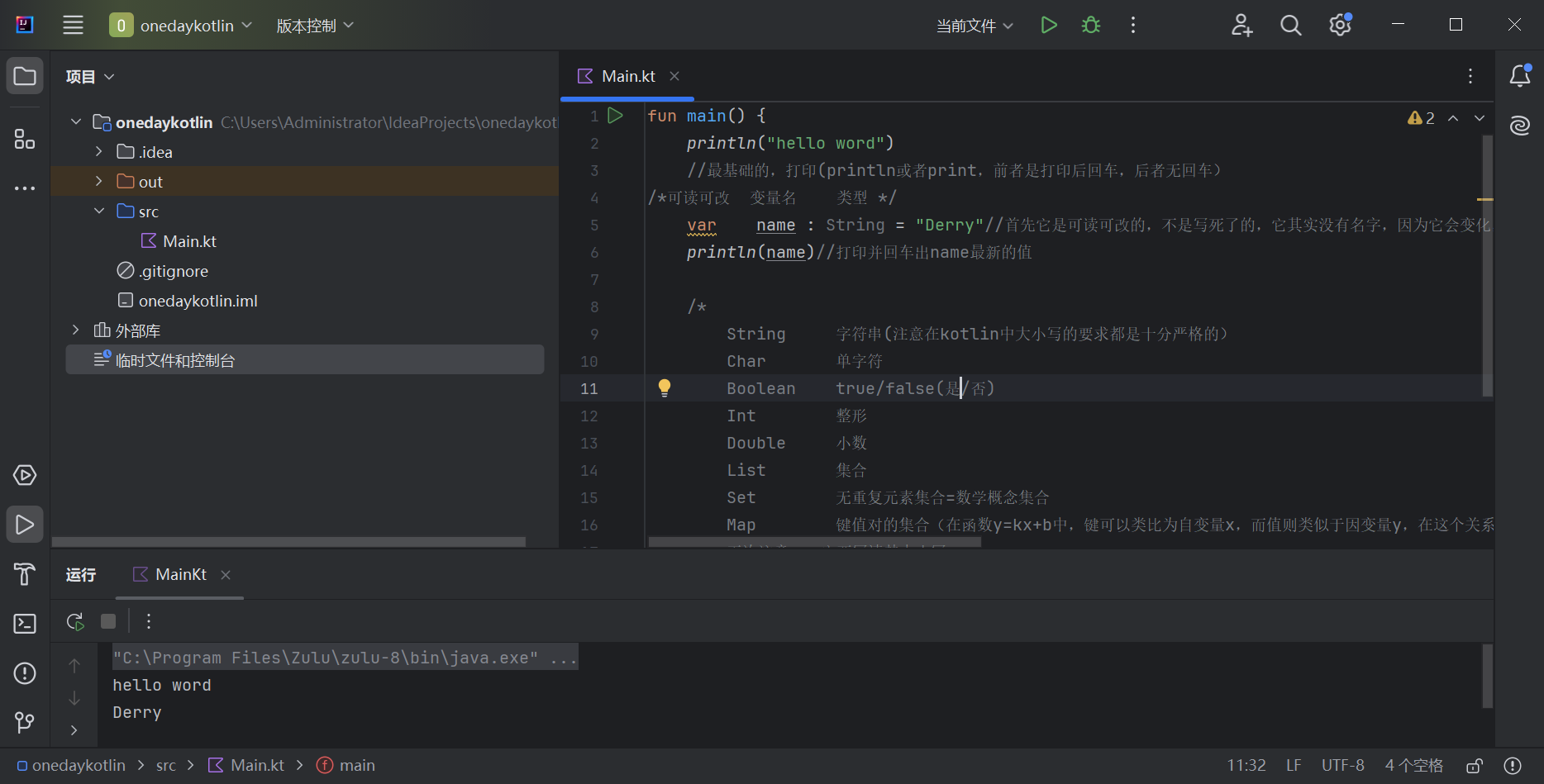1544x784 pixels.
Task: Collapse the src folder
Action: 99,211
